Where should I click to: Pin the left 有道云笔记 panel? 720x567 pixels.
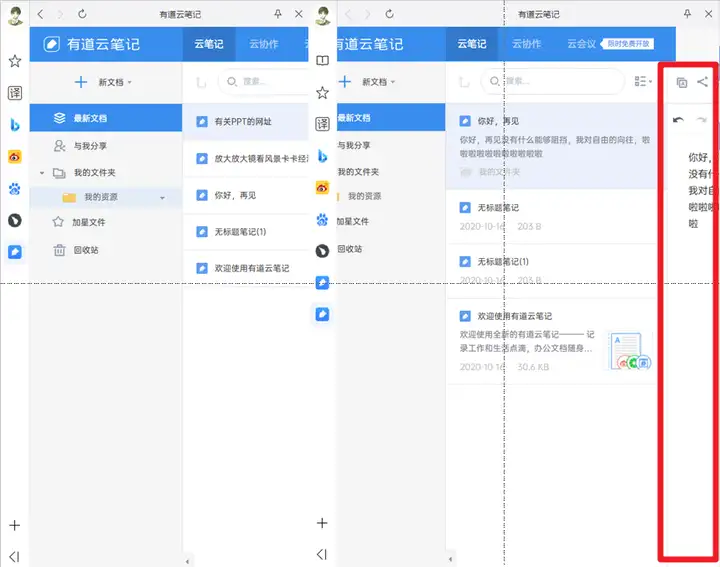point(278,14)
